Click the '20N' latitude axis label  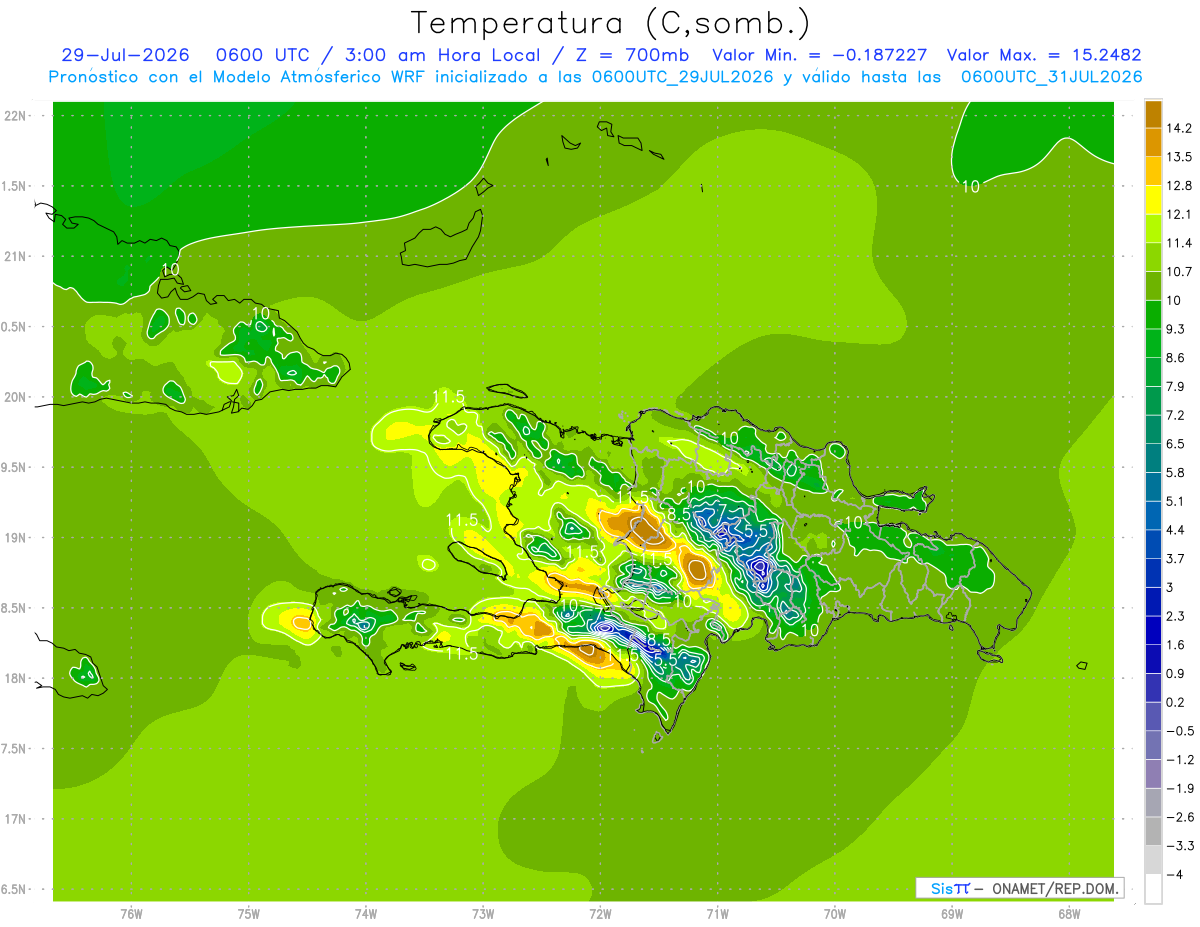point(16,397)
